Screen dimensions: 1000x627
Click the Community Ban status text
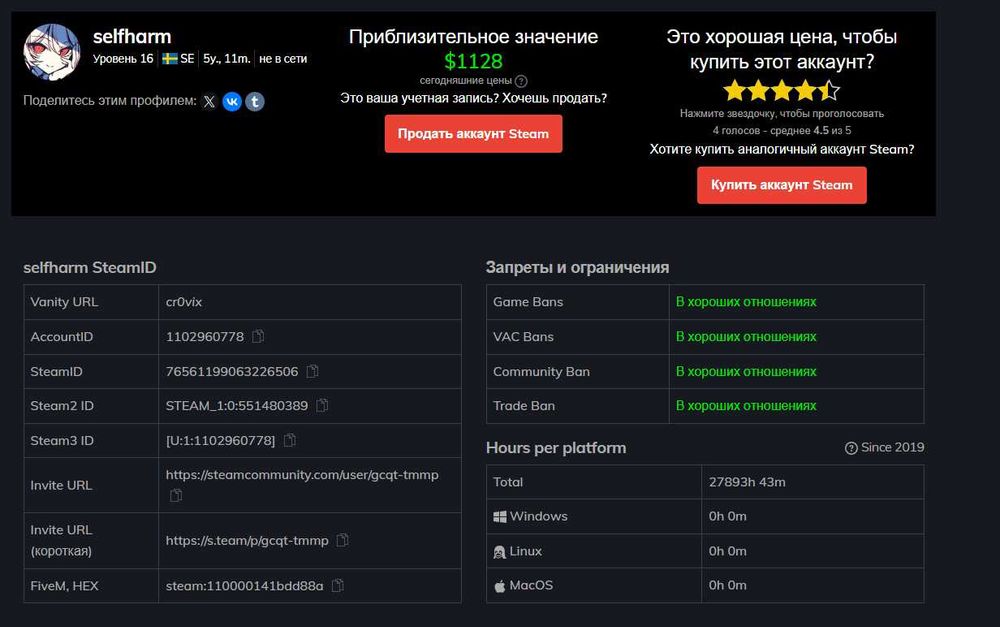tap(746, 371)
